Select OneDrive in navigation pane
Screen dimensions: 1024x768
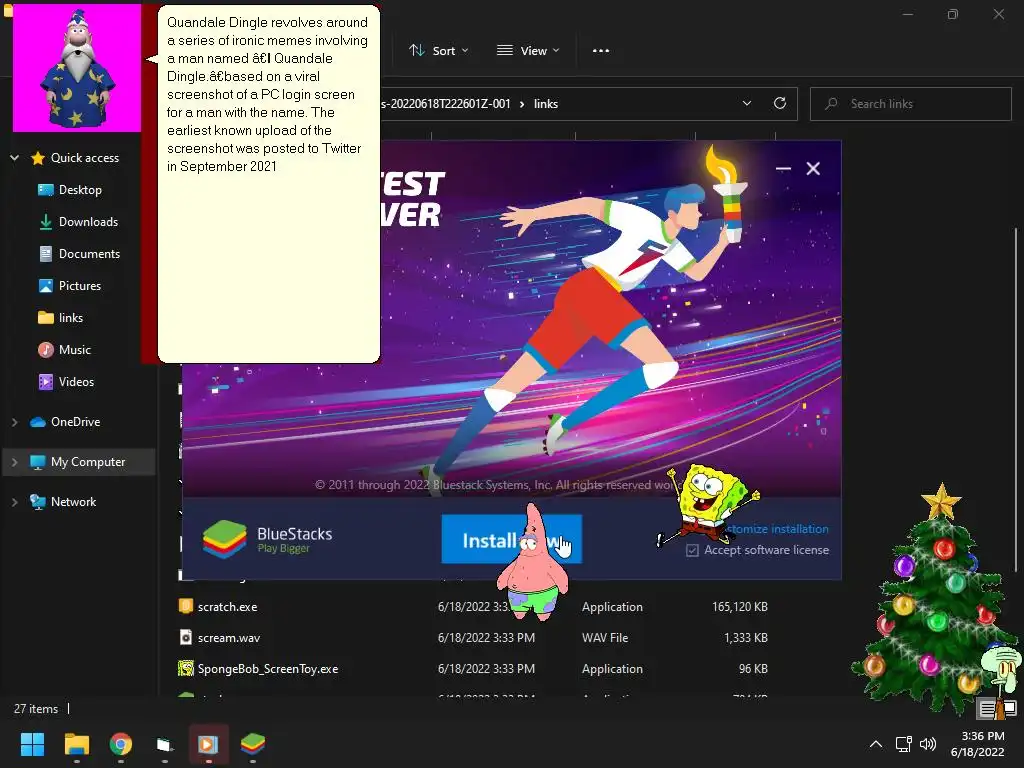(x=75, y=422)
